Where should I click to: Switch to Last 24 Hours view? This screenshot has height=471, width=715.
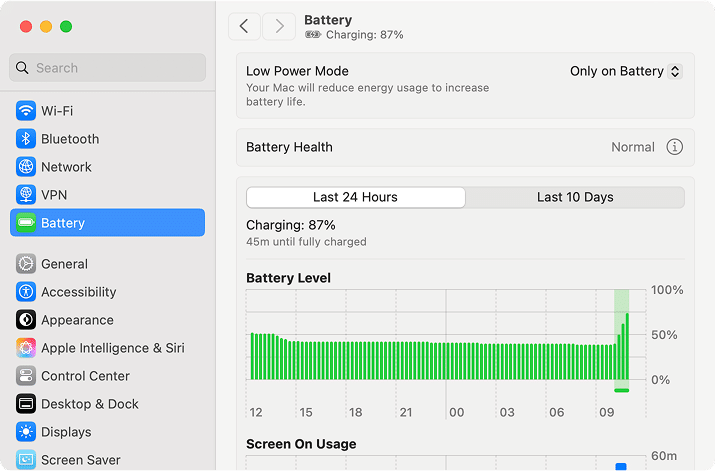click(355, 197)
